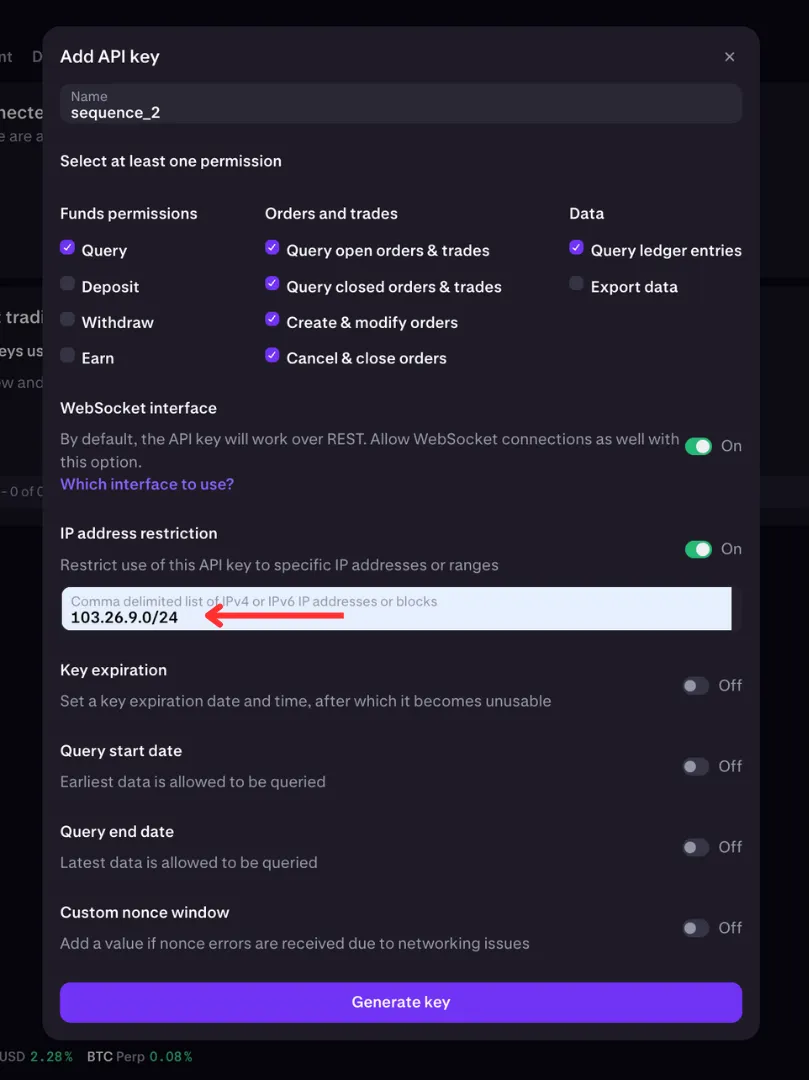Screen dimensions: 809x1080
Task: Uncheck Query open orders & trades
Action: pyautogui.click(x=272, y=247)
